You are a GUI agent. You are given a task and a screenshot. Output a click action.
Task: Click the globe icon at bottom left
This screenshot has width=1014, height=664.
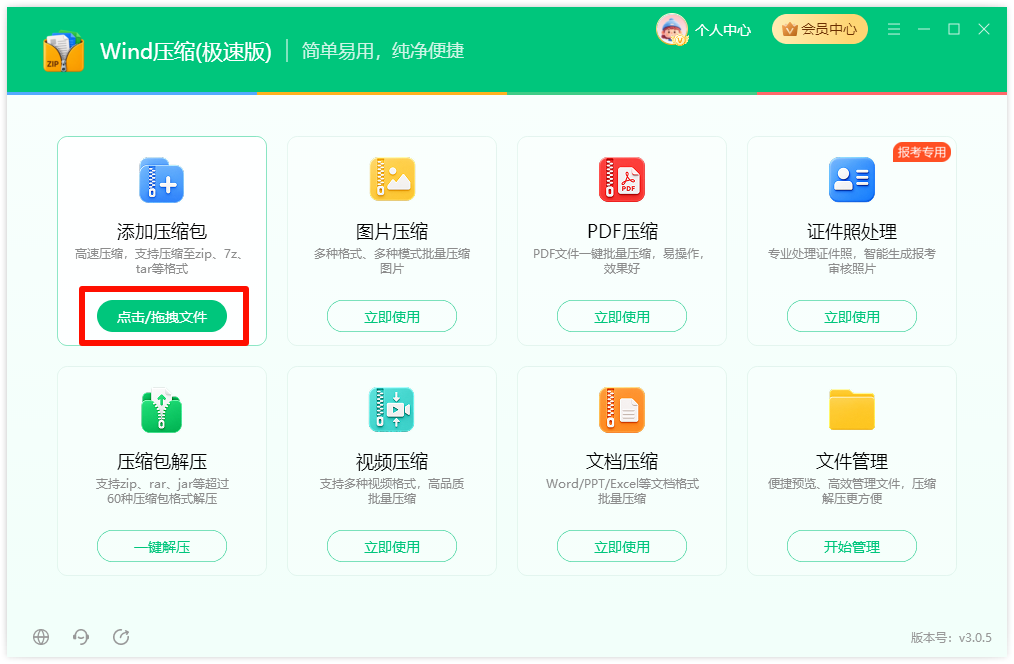tap(41, 637)
